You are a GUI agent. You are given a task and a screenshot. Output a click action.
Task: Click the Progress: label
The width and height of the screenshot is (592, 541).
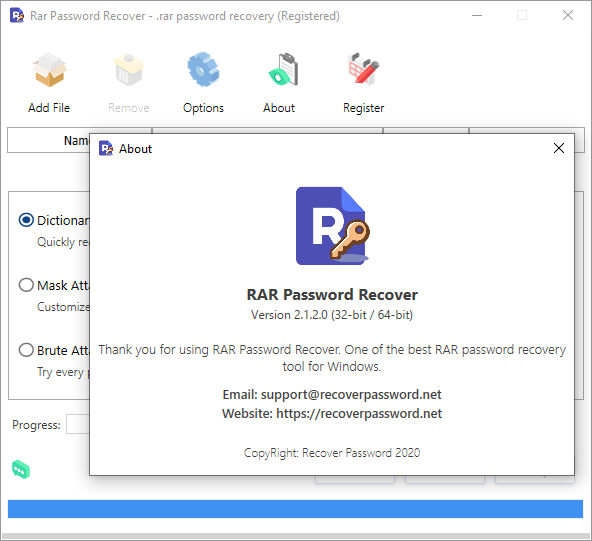pyautogui.click(x=36, y=425)
